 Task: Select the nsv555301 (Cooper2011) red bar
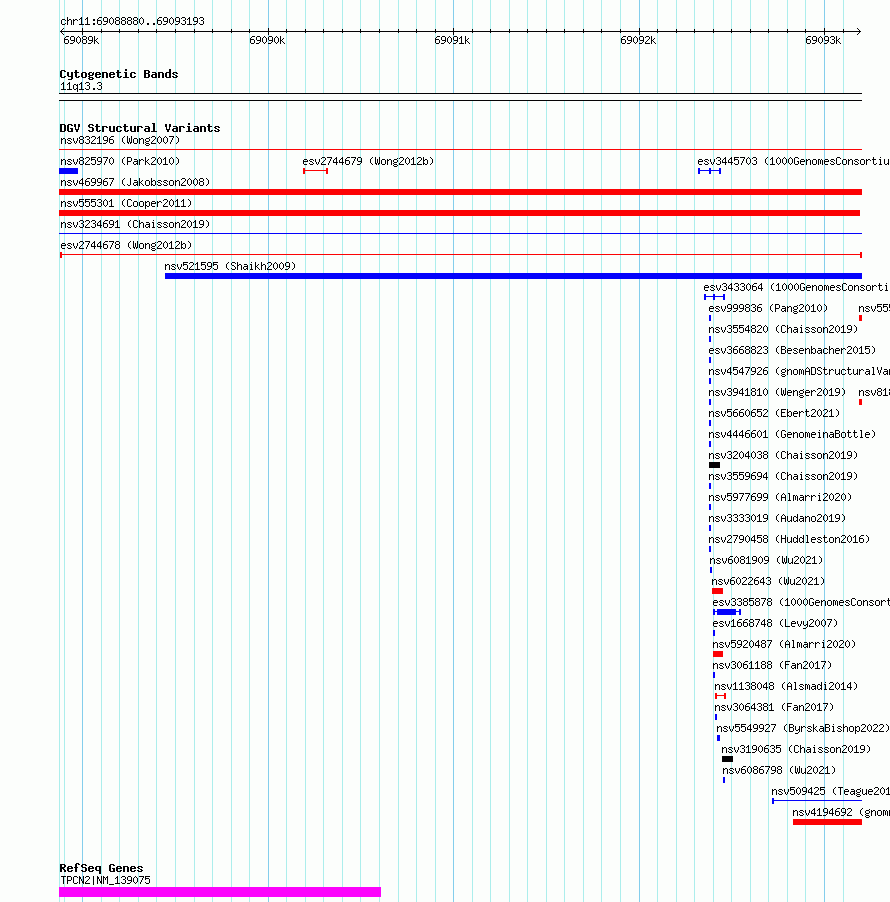click(x=460, y=213)
